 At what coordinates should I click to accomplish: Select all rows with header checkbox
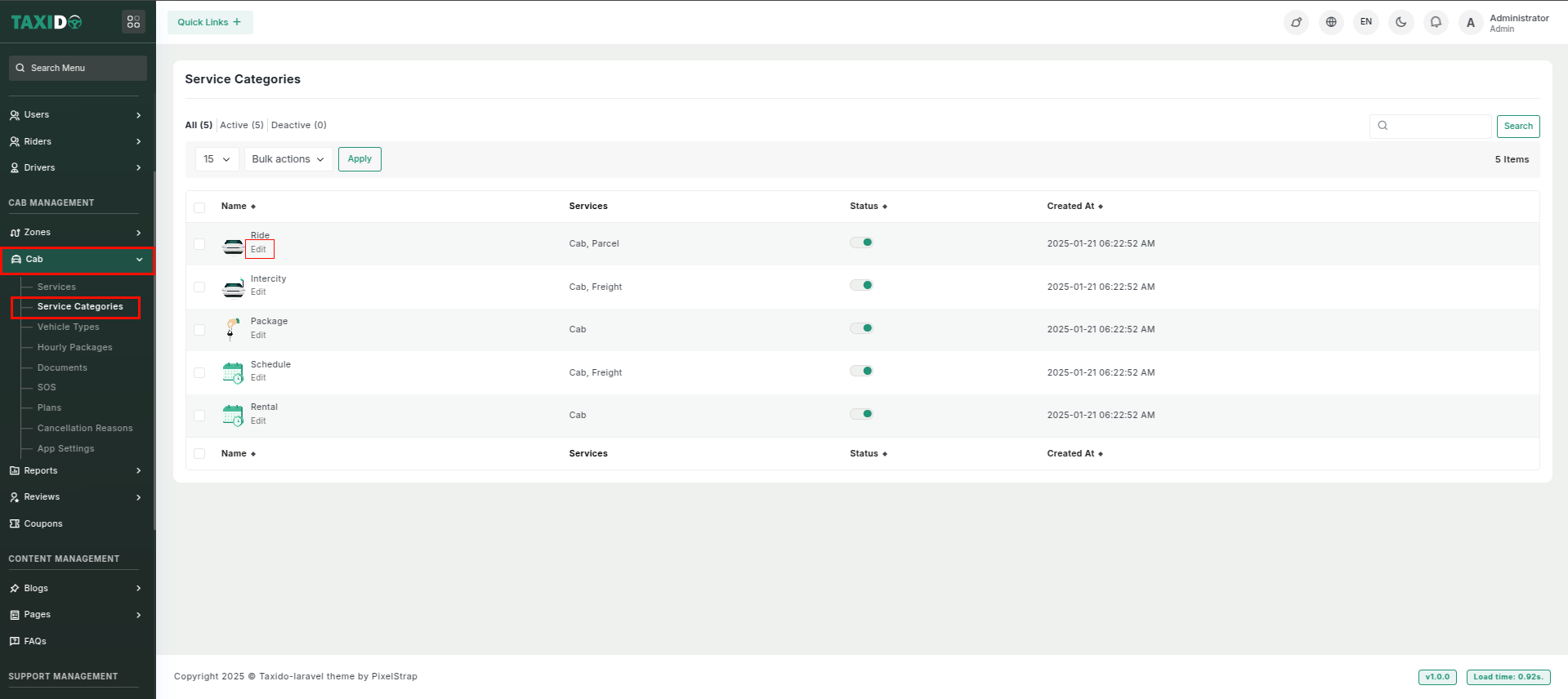(x=199, y=207)
